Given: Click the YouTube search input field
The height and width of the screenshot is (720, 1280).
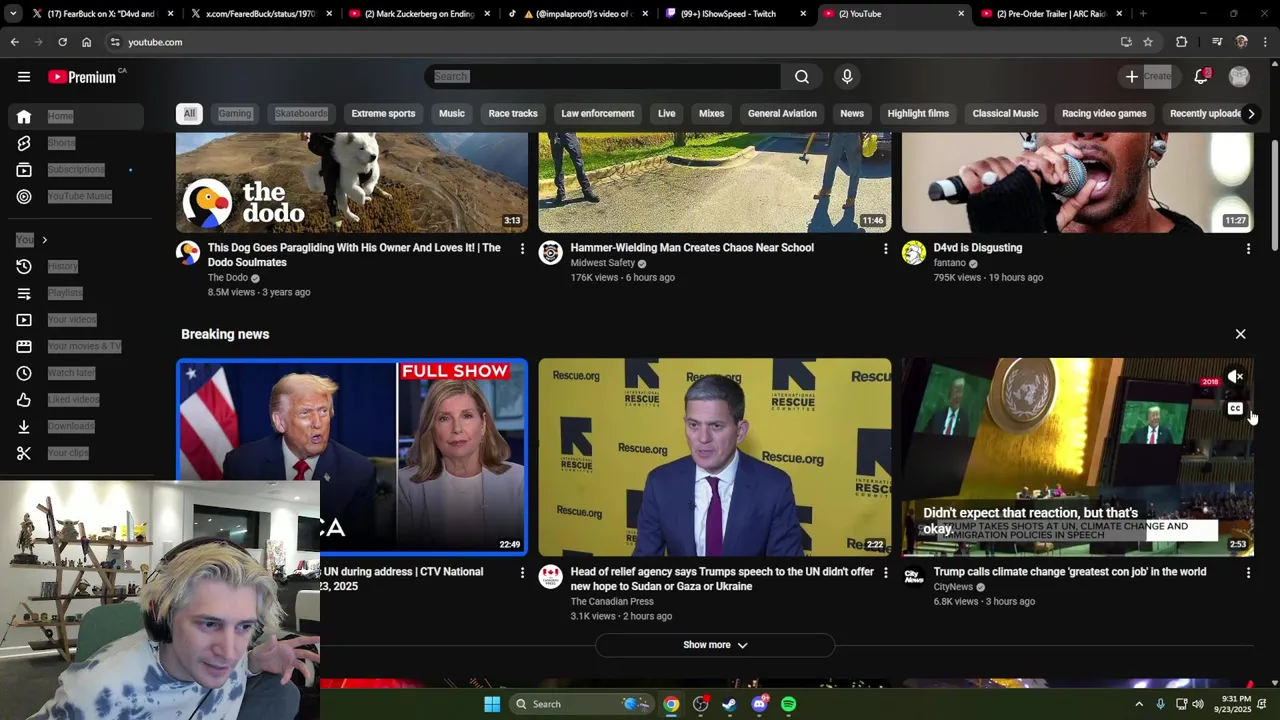Looking at the screenshot, I should coord(603,76).
